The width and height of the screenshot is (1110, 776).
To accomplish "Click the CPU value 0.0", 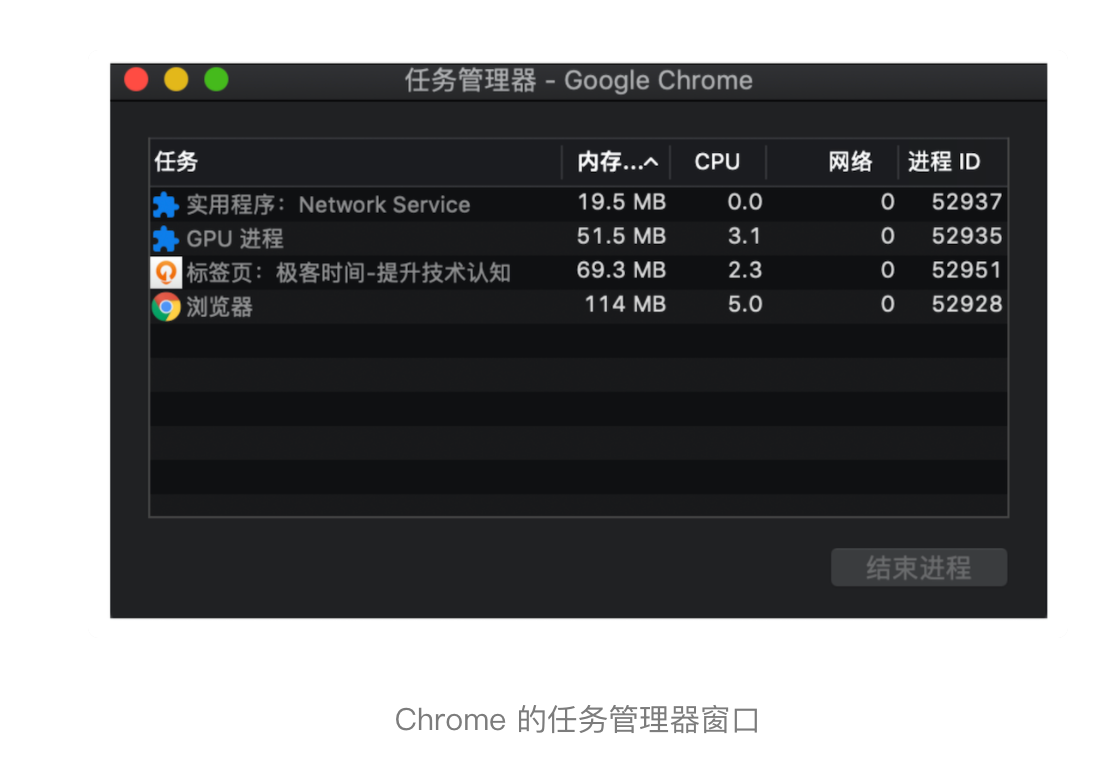I will point(745,202).
